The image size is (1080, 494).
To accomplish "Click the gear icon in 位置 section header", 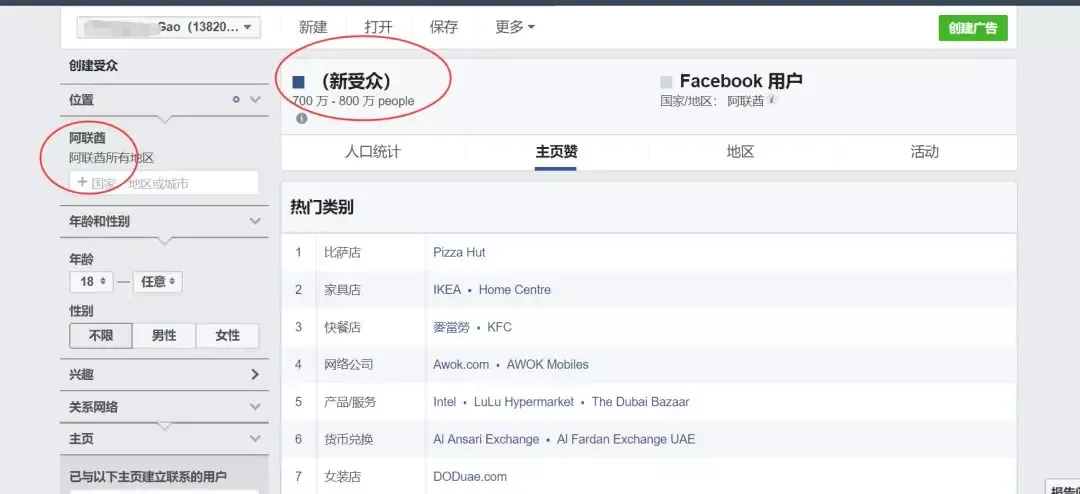I will [x=236, y=100].
